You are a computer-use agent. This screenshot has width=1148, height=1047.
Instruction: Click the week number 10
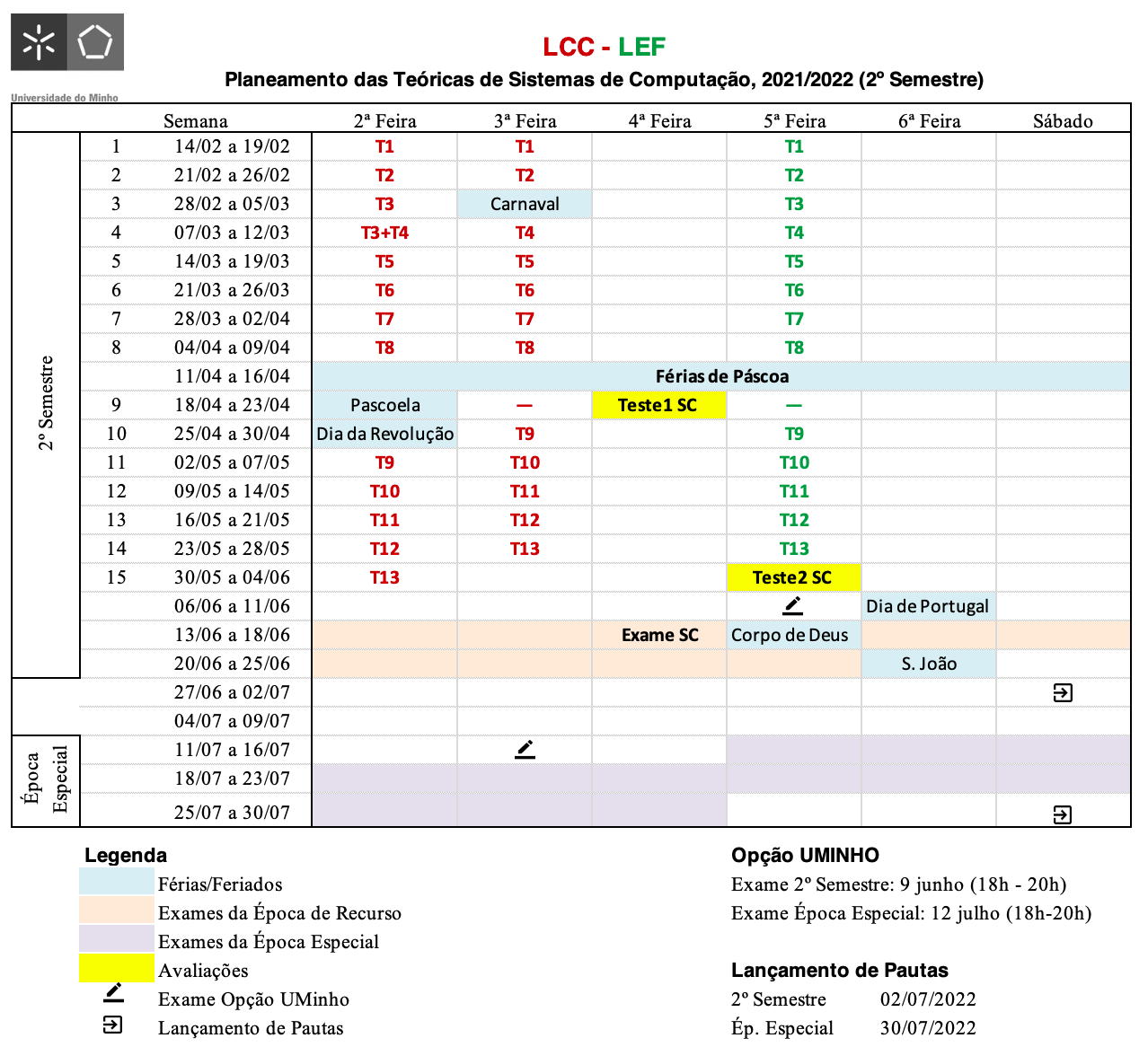coord(117,434)
